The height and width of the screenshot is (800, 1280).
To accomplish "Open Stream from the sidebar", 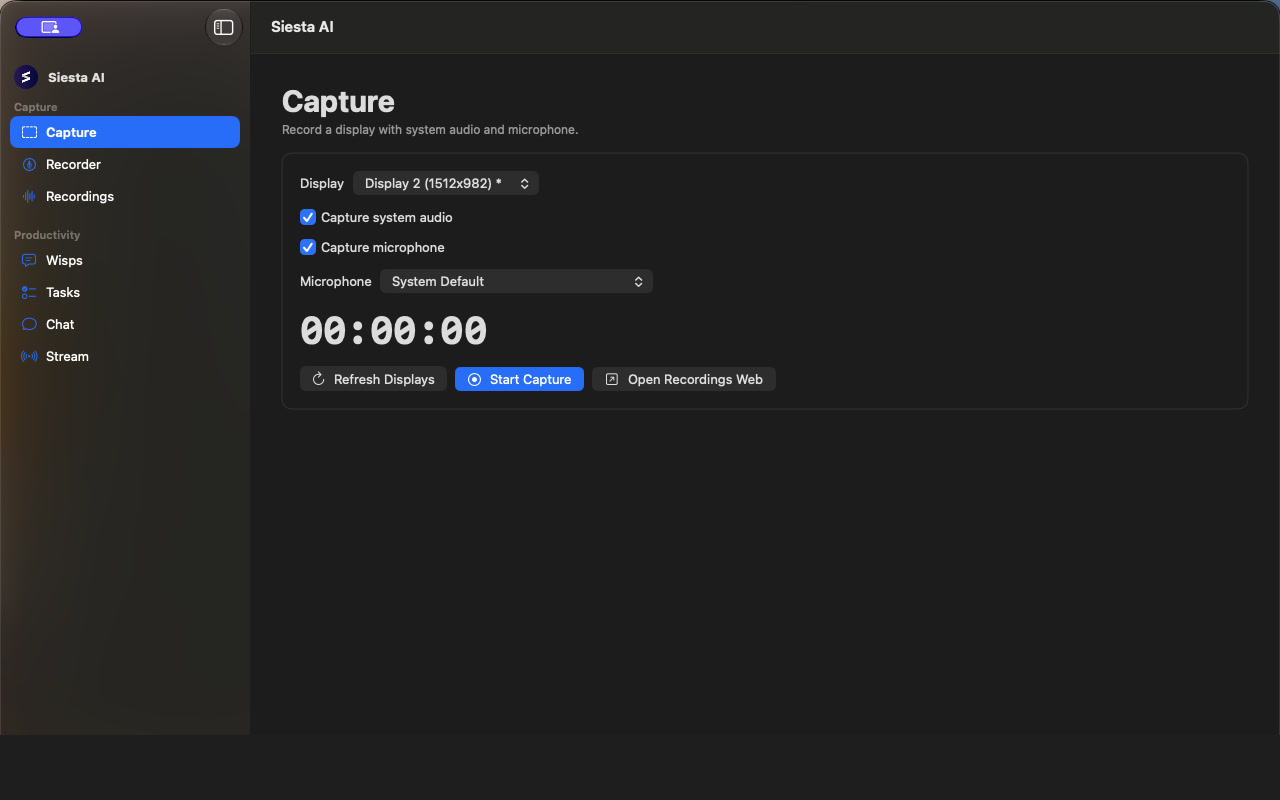I will pos(125,356).
